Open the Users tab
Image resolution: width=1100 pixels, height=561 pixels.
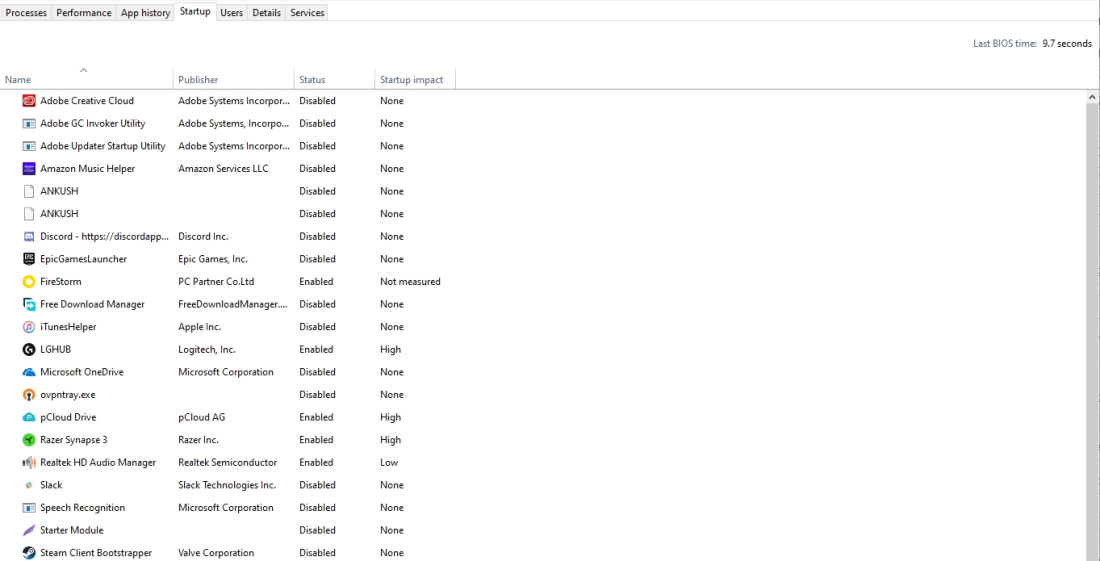(232, 13)
